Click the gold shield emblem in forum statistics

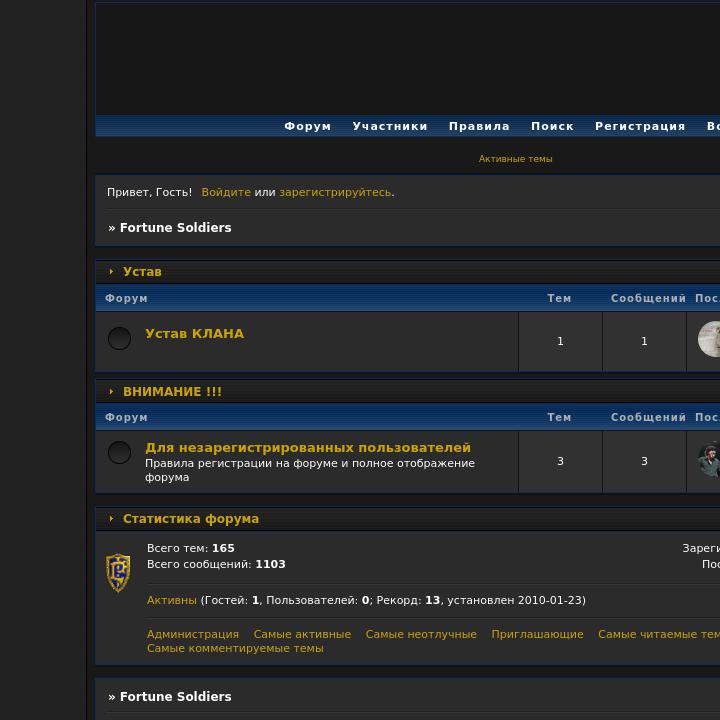118,573
